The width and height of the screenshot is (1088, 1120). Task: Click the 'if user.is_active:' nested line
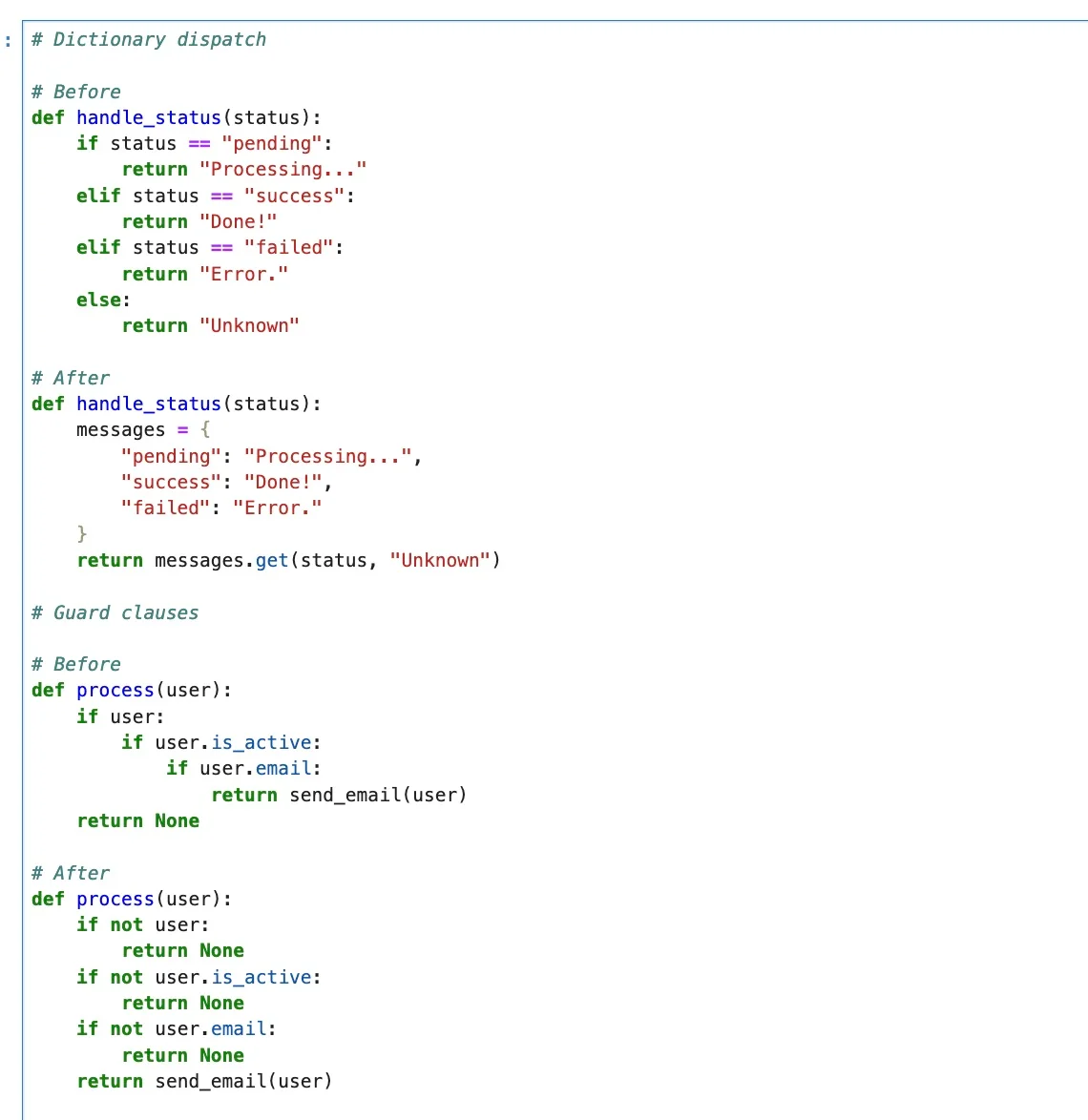click(x=221, y=743)
